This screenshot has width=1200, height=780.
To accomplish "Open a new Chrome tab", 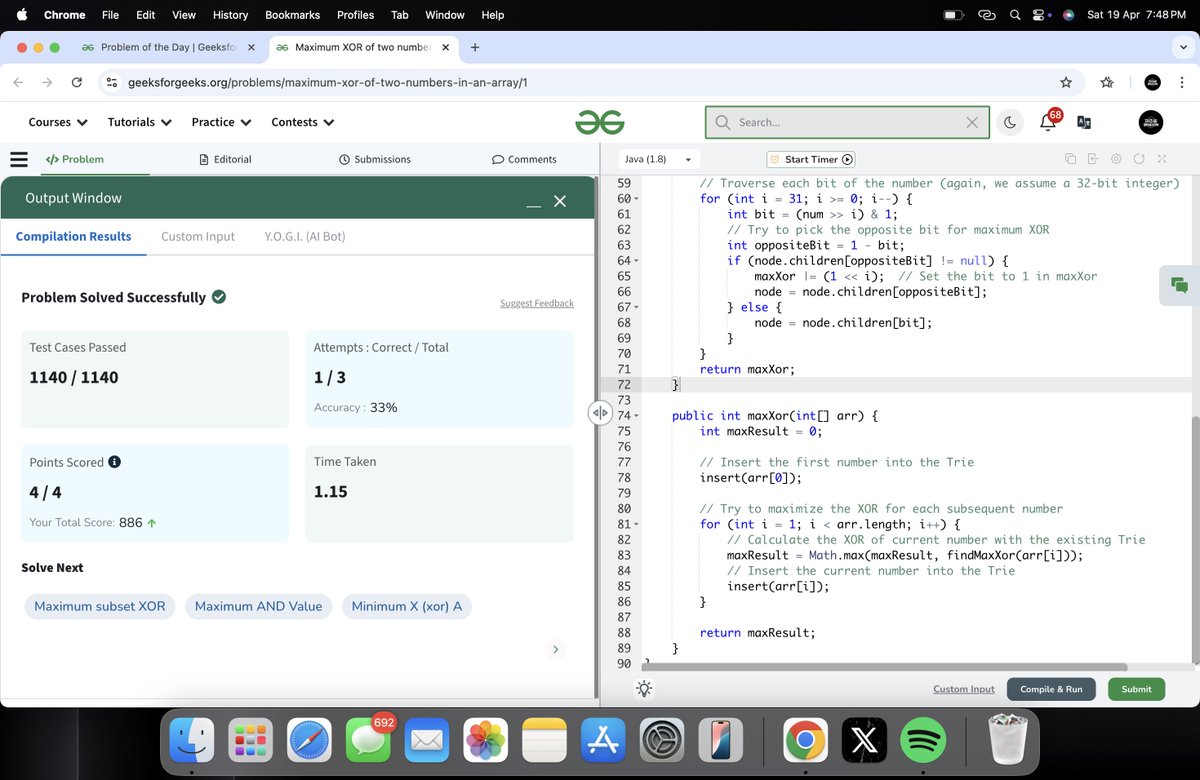I will click(x=475, y=47).
